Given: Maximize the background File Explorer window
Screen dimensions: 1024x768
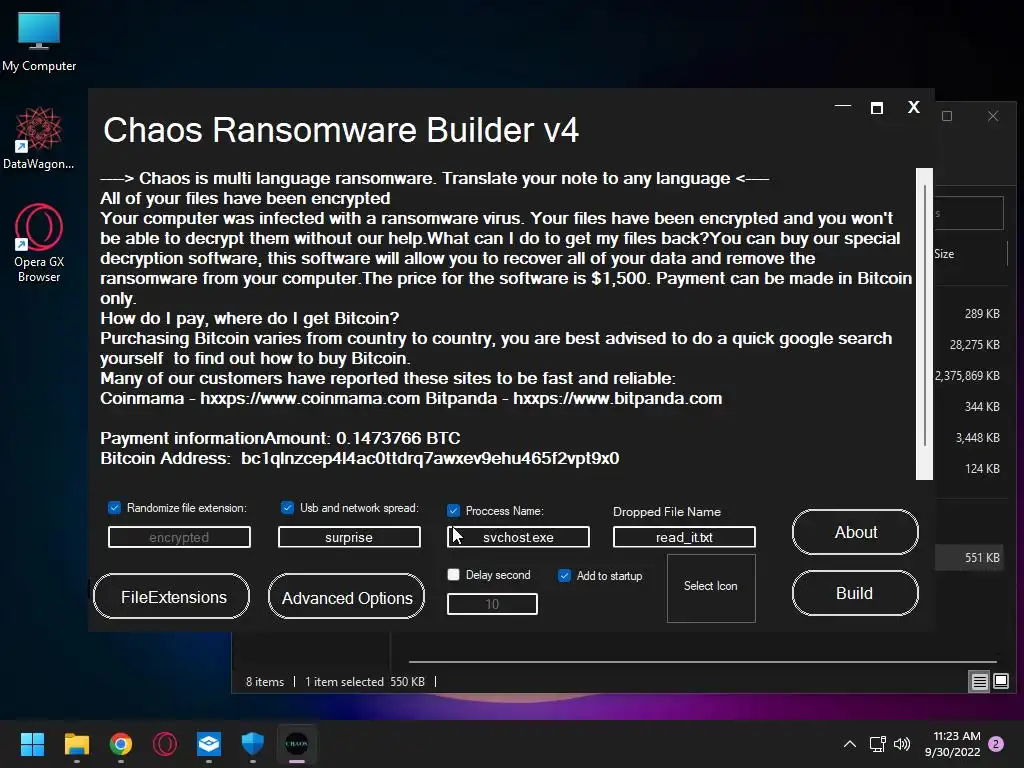Looking at the screenshot, I should [947, 116].
